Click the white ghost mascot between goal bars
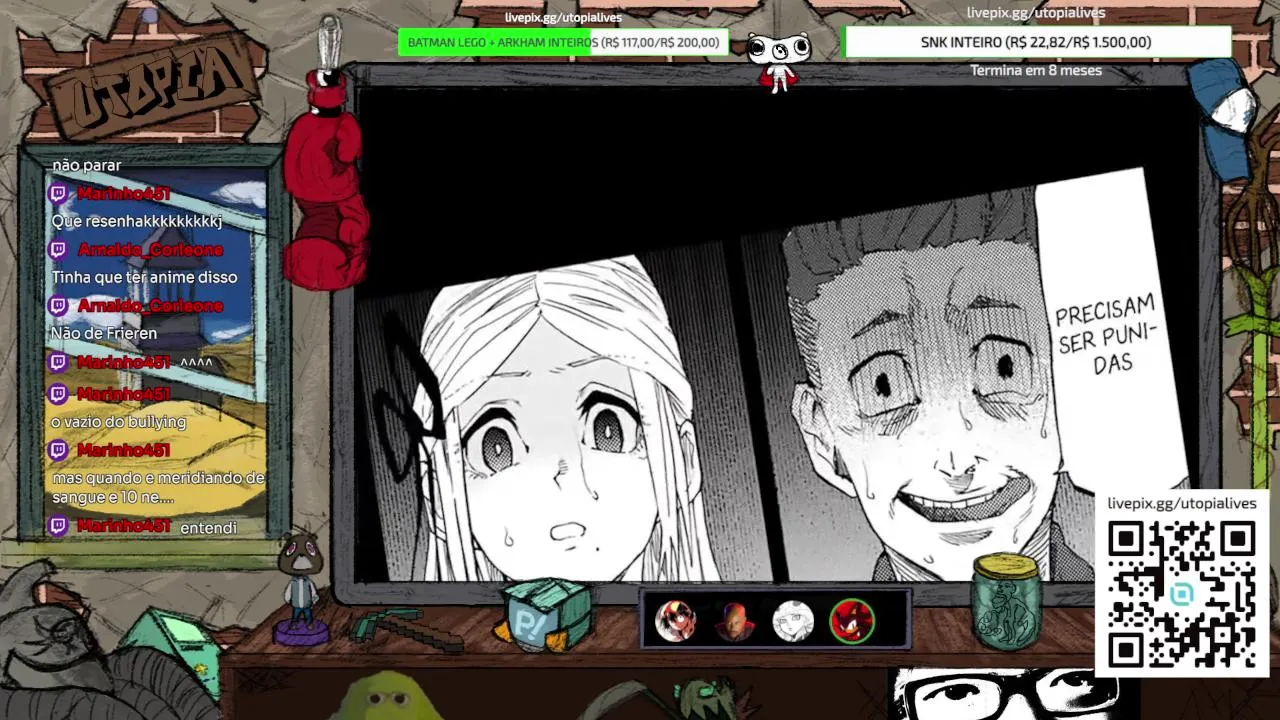Image resolution: width=1280 pixels, height=720 pixels. [x=778, y=60]
